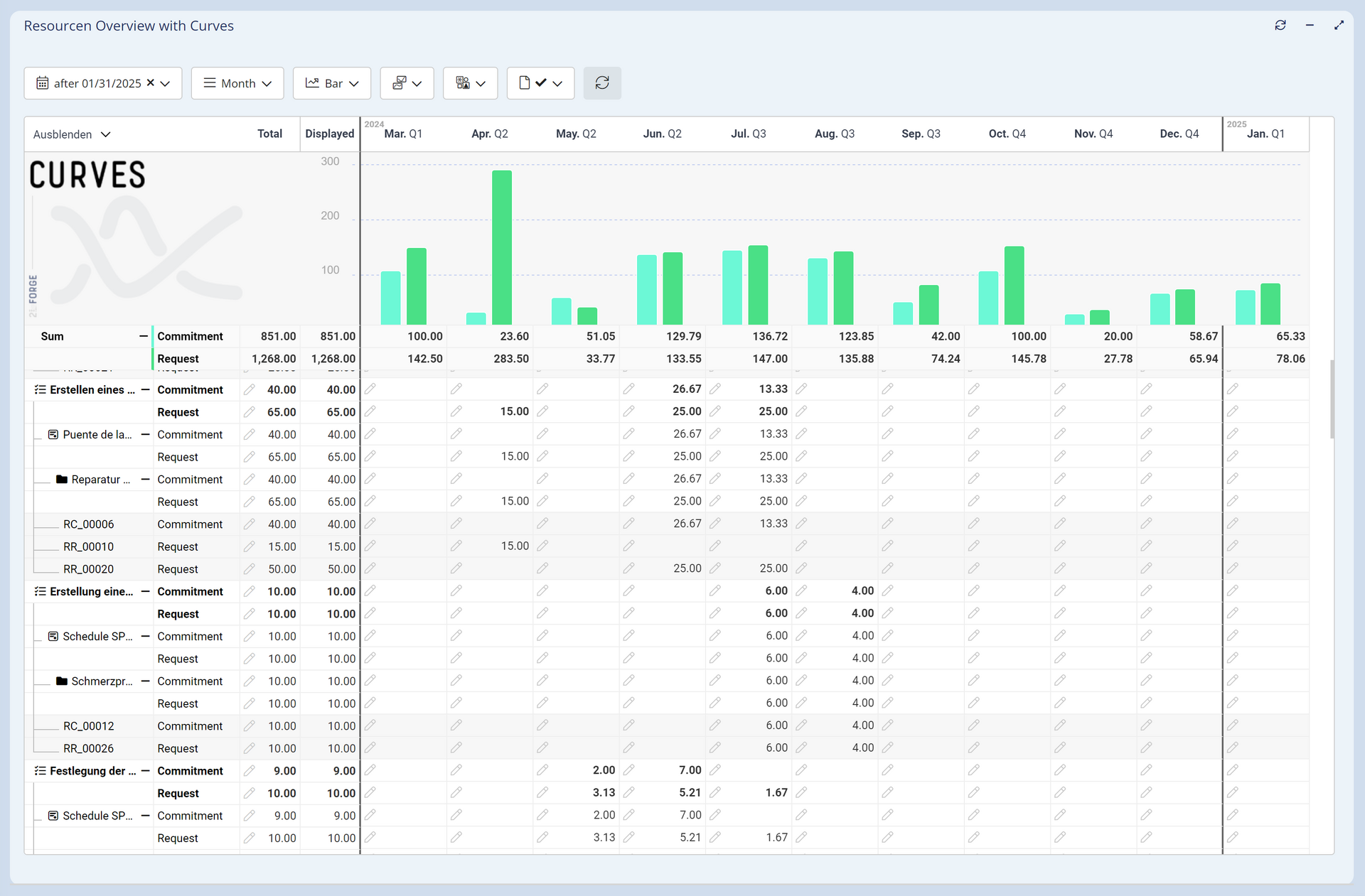This screenshot has width=1365, height=896.
Task: Open the chart layers icon dropdown
Action: [407, 83]
